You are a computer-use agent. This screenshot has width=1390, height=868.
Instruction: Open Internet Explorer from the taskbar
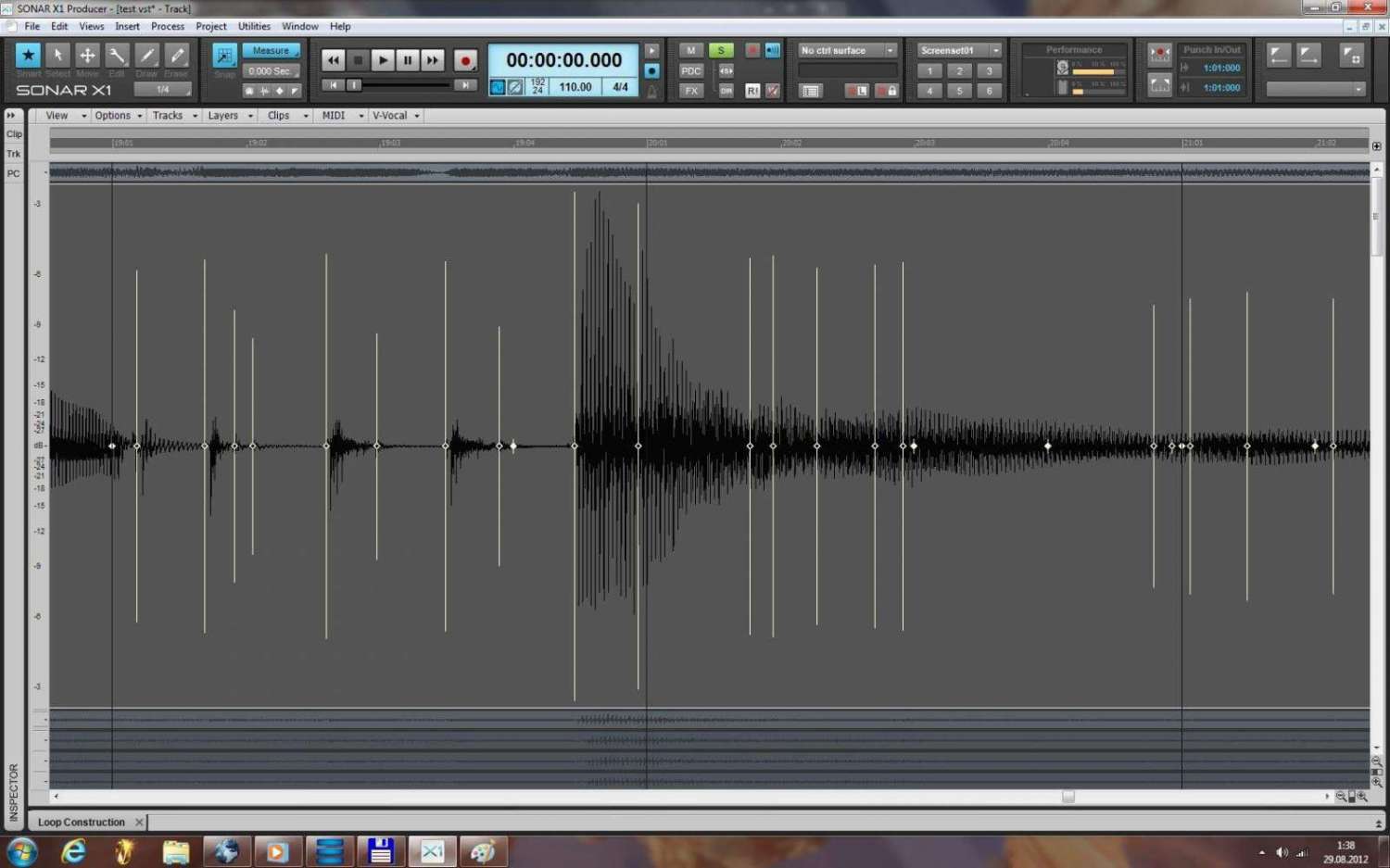tap(73, 850)
